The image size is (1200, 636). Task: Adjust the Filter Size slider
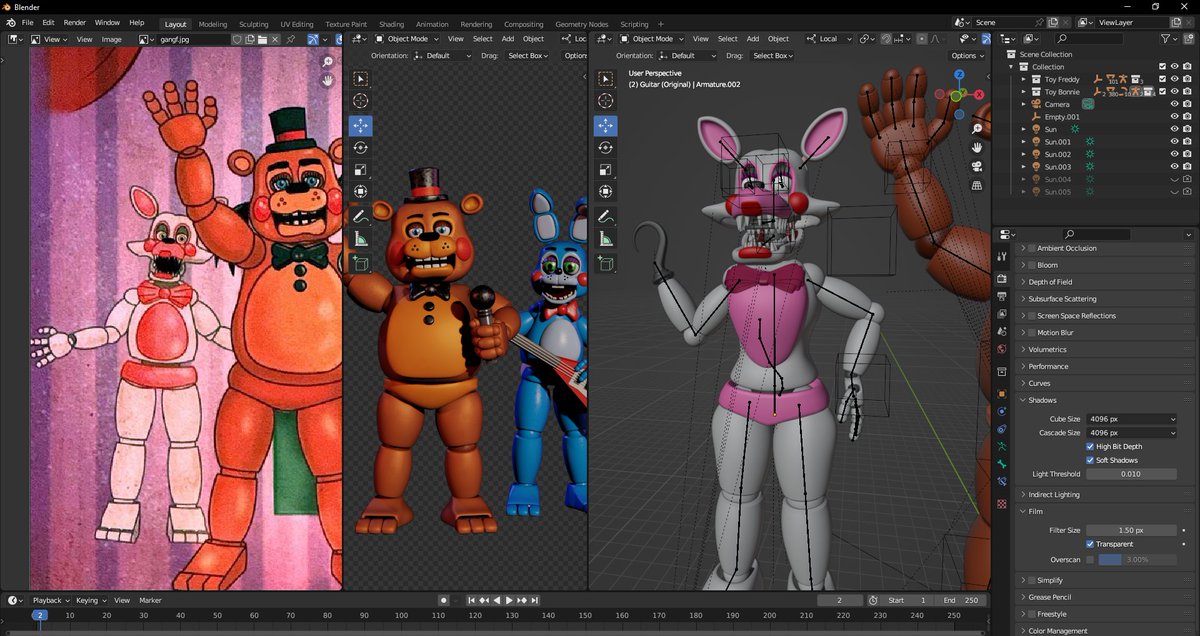[x=1131, y=530]
